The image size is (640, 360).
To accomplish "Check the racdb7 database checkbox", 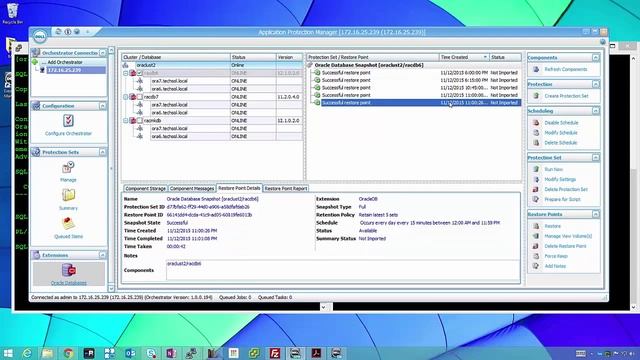I will (140, 97).
